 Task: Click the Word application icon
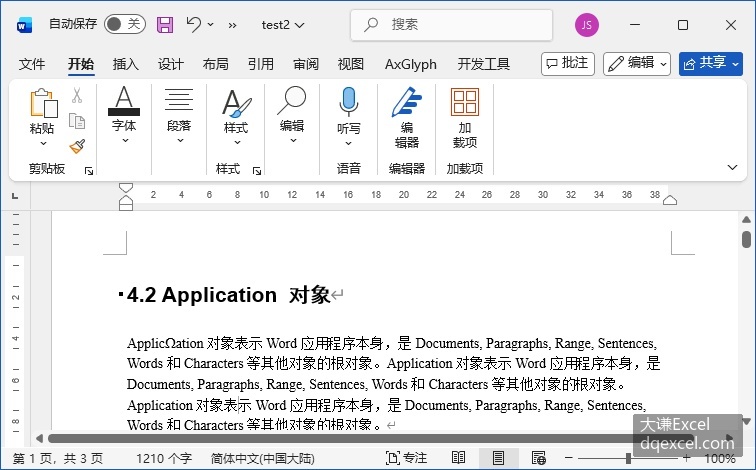(24, 25)
